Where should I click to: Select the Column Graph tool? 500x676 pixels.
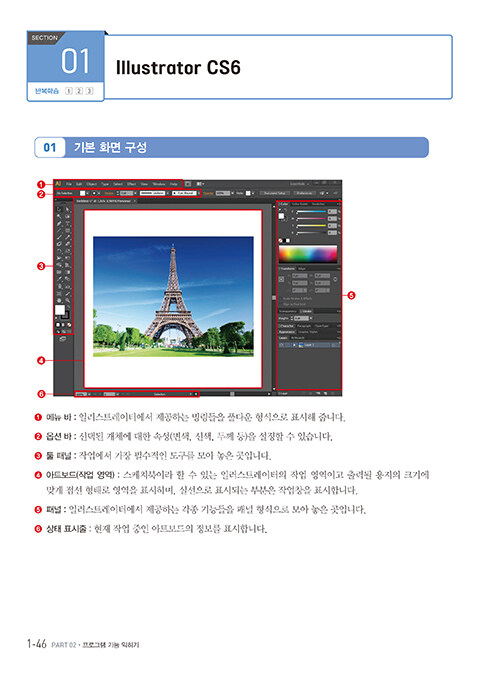coord(68,286)
